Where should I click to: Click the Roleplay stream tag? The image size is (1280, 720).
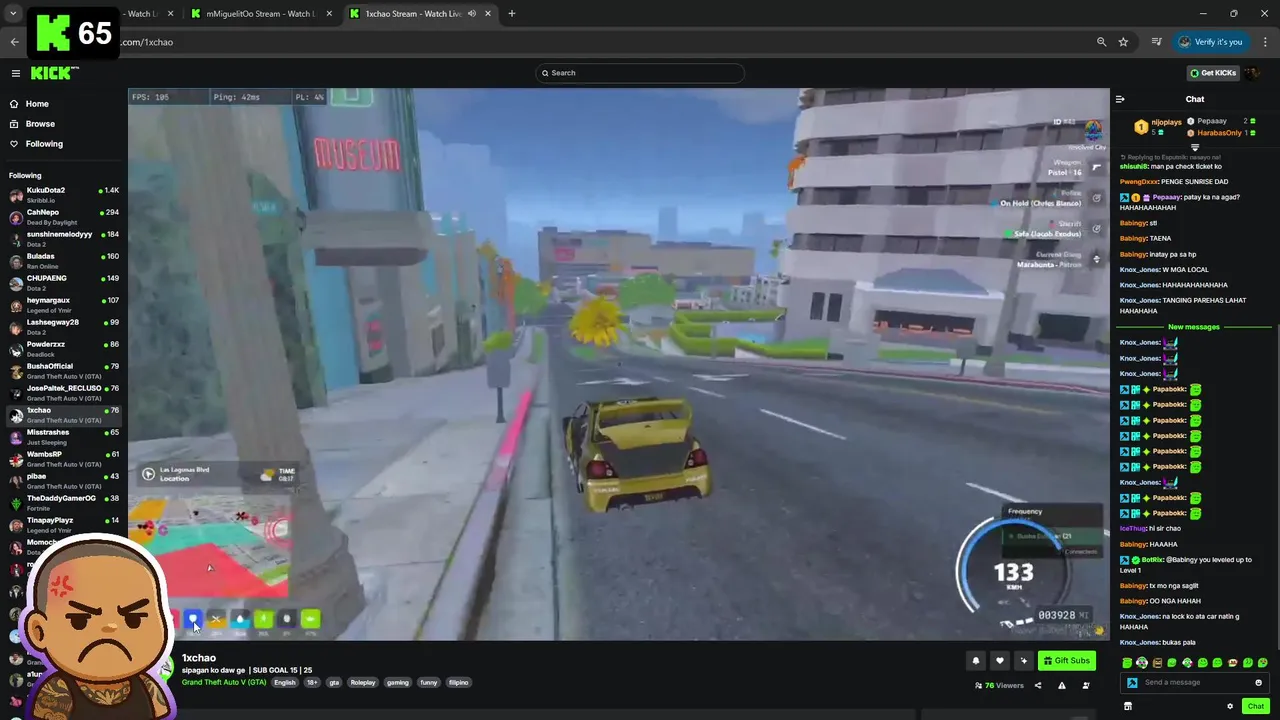(363, 682)
